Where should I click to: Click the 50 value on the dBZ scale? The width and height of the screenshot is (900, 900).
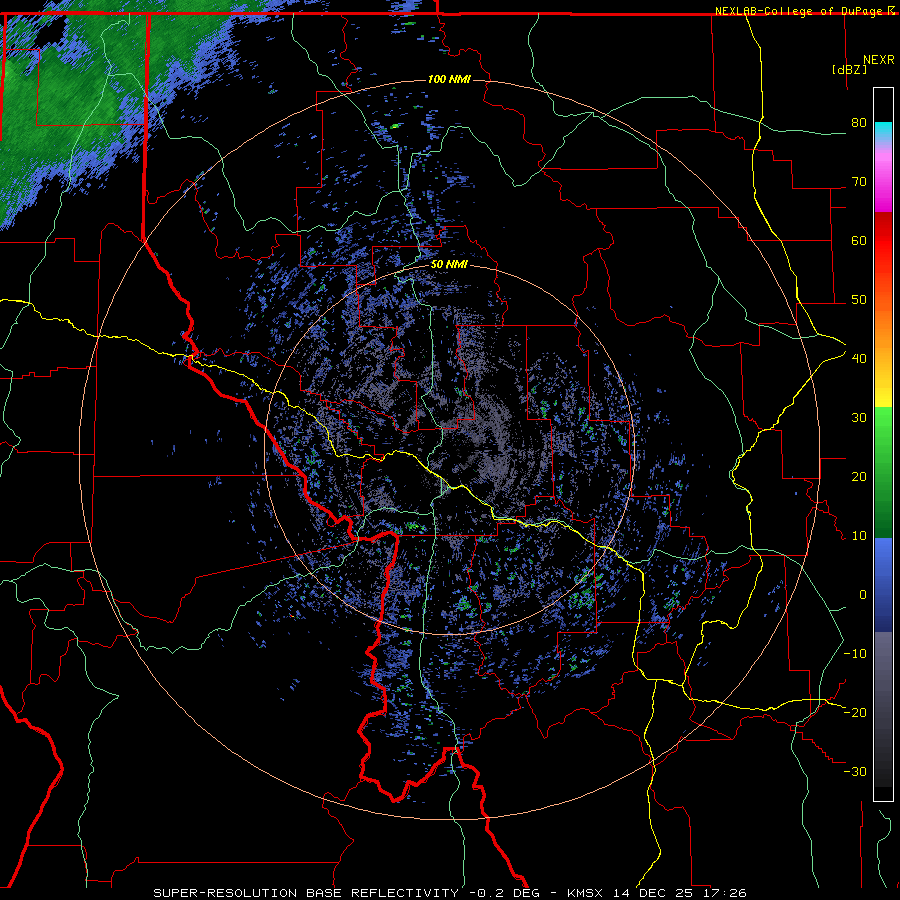click(859, 300)
